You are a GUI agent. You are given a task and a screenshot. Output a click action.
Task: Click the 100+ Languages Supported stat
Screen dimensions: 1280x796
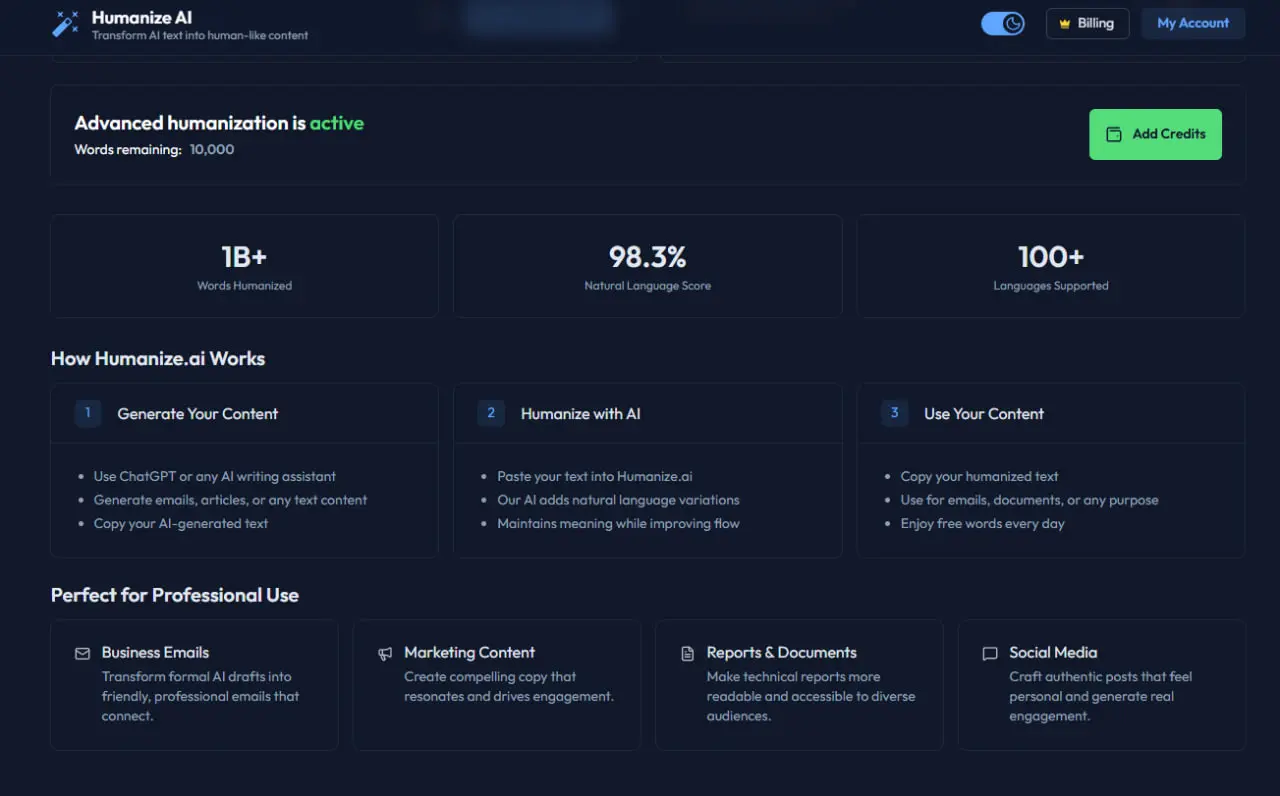[x=1051, y=266]
